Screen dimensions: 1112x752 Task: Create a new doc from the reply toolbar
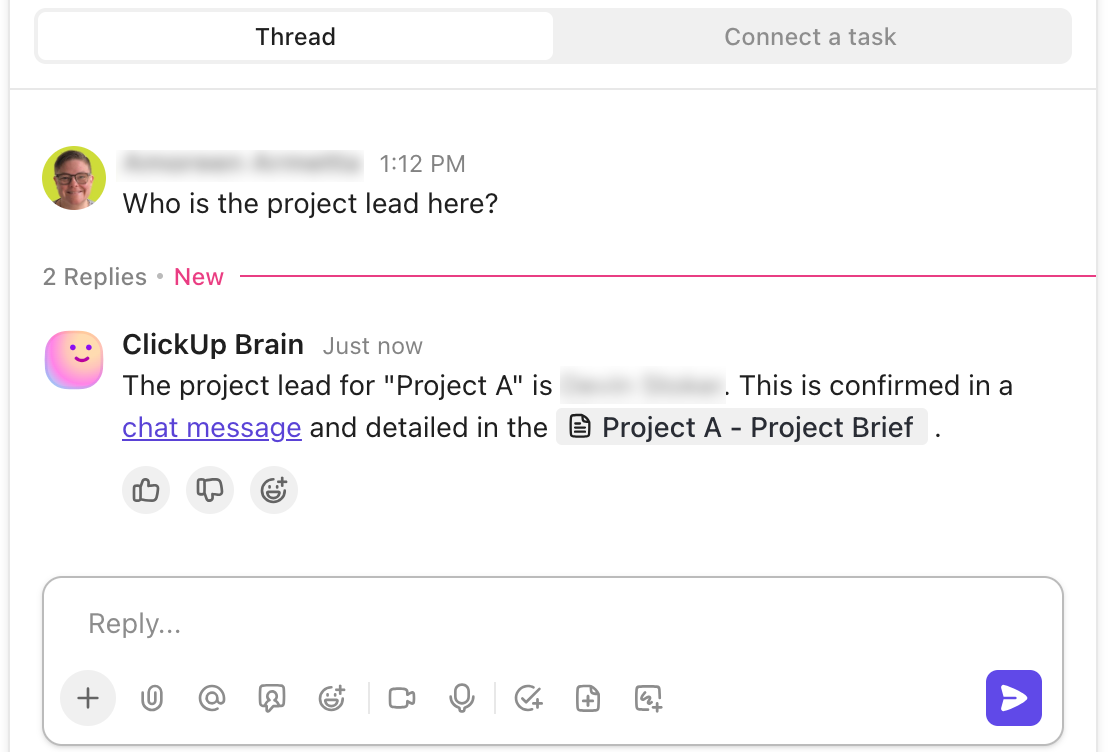click(588, 698)
